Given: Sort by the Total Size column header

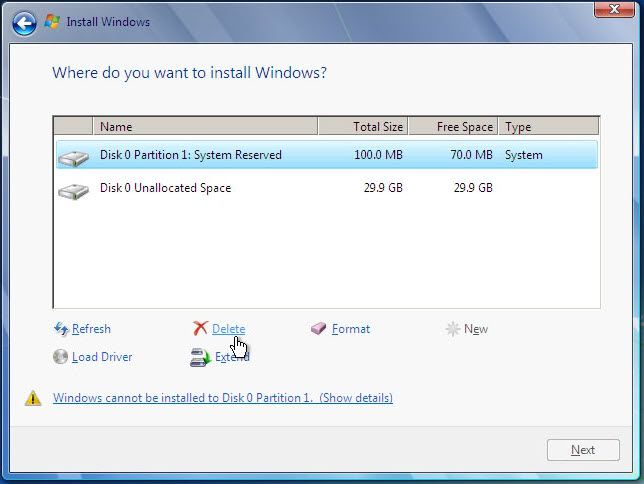Looking at the screenshot, I should (363, 127).
